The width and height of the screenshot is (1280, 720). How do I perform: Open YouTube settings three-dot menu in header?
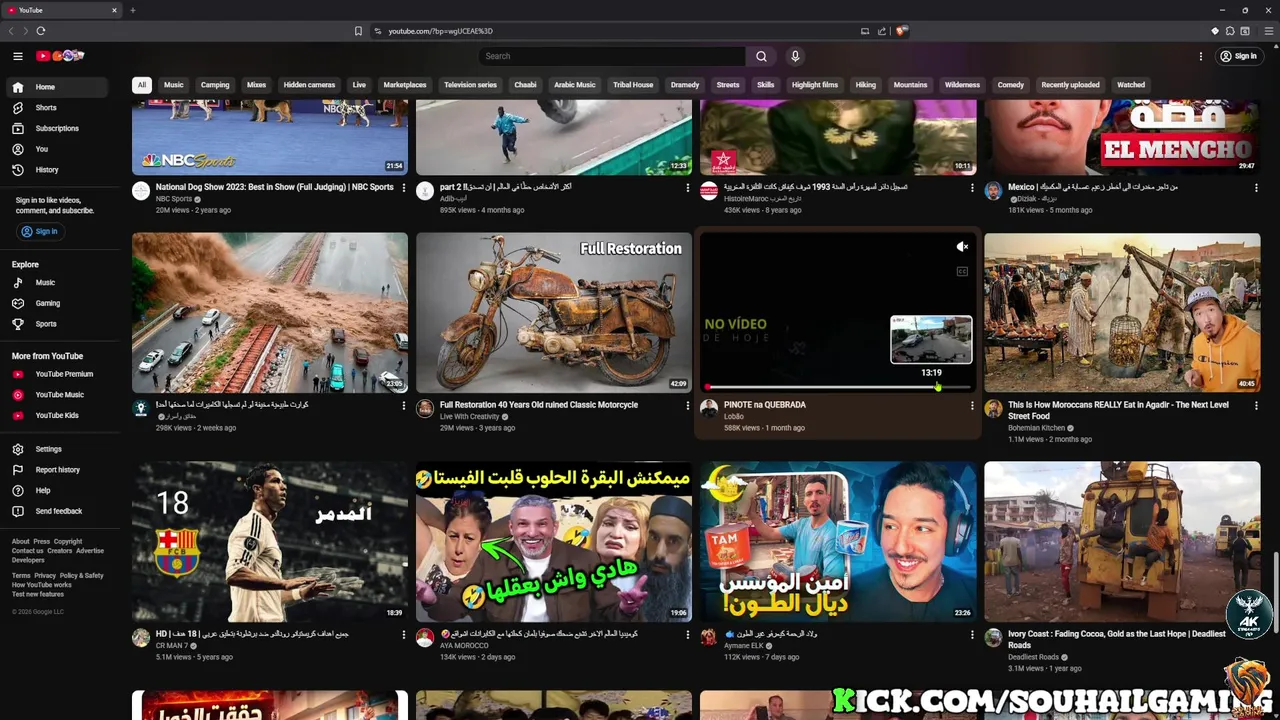pyautogui.click(x=1201, y=56)
